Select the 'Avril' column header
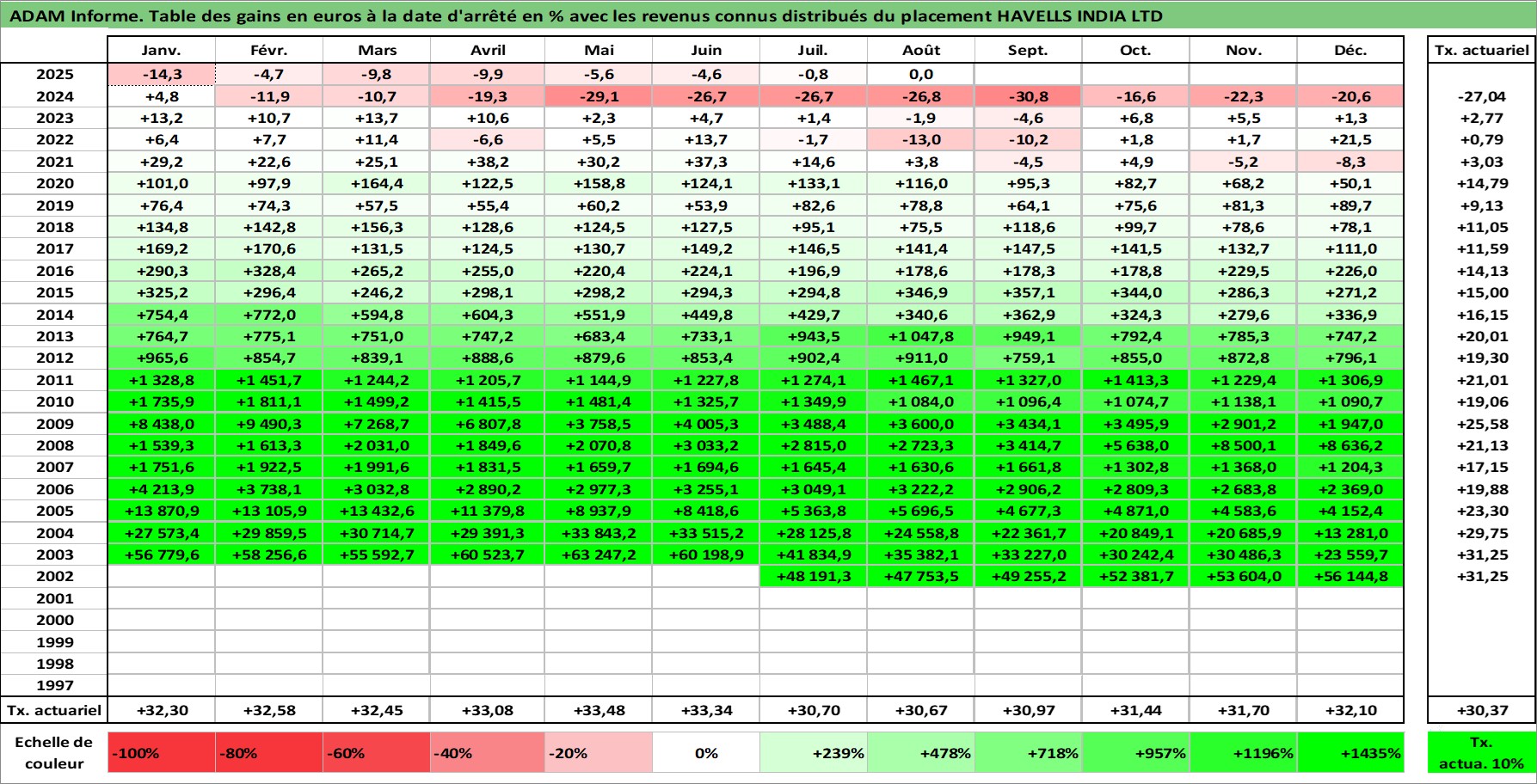This screenshot has width=1537, height=784. 487,50
